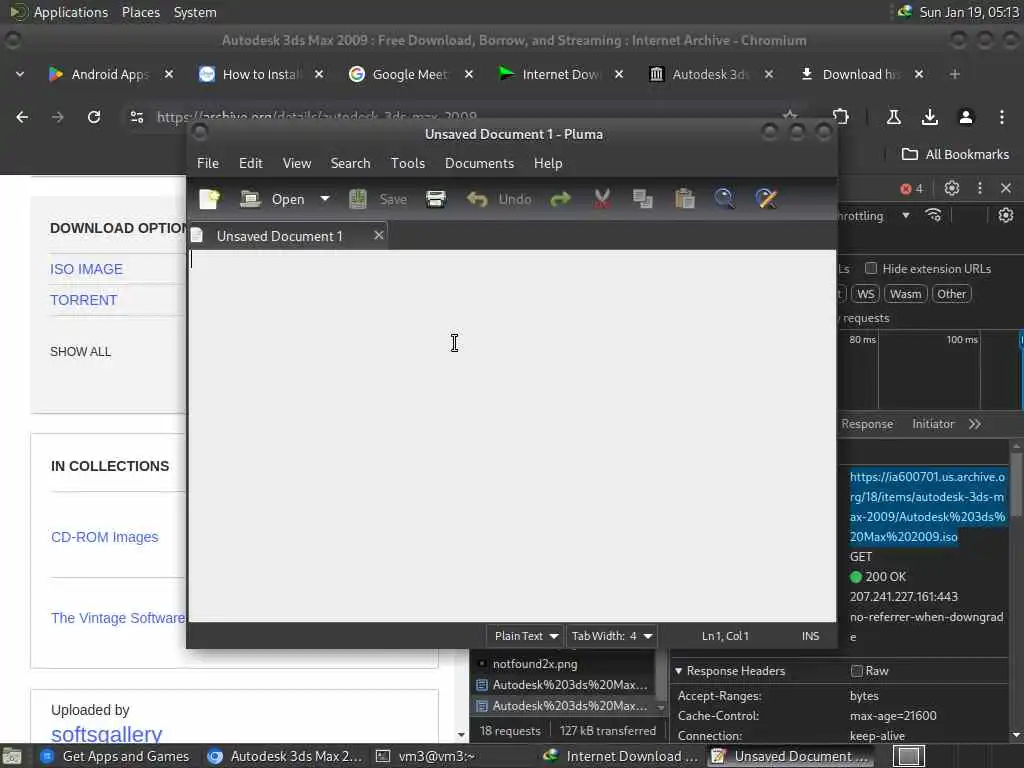Expand the Open recent files dropdown arrow
Image resolution: width=1024 pixels, height=768 pixels.
325,199
